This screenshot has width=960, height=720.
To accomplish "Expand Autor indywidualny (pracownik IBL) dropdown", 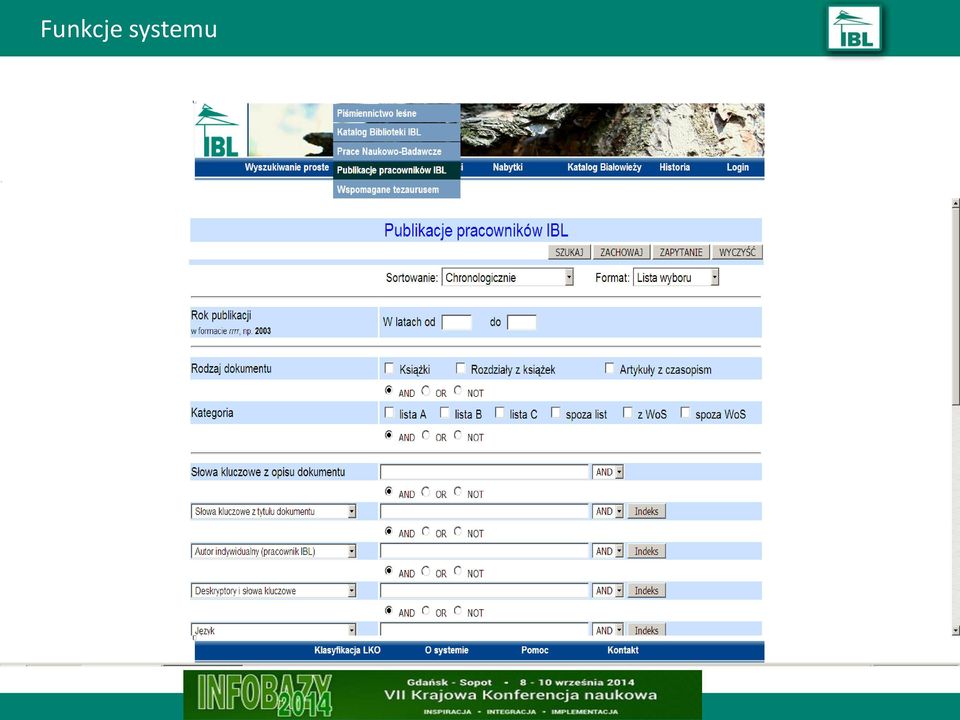I will click(273, 551).
